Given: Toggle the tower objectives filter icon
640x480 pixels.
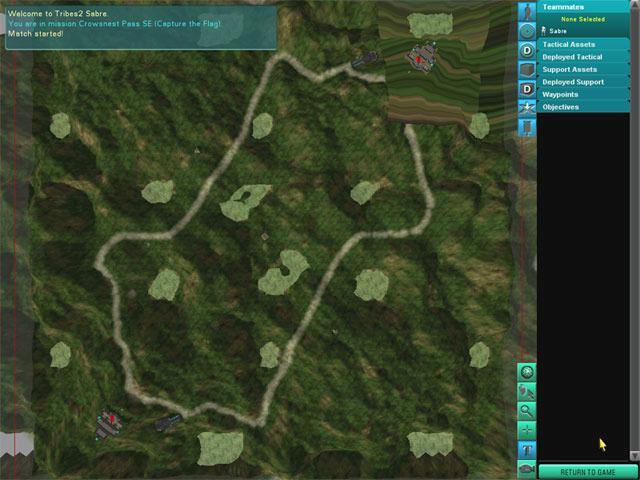Looking at the screenshot, I should pos(527,127).
